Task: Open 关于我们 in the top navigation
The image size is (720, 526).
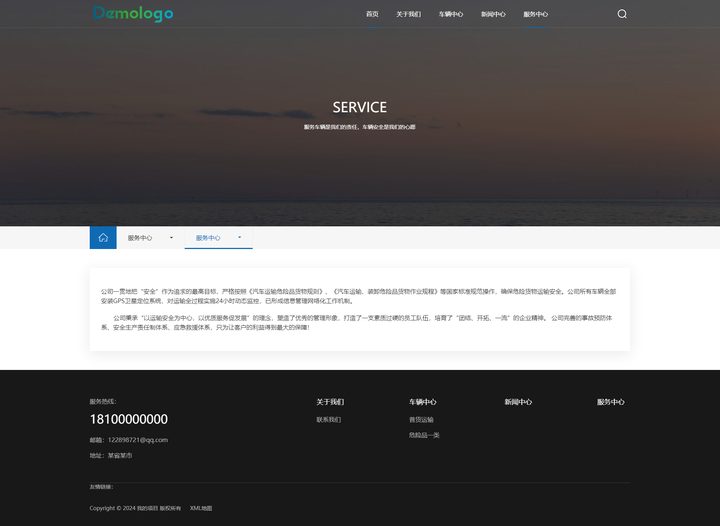Action: point(409,14)
